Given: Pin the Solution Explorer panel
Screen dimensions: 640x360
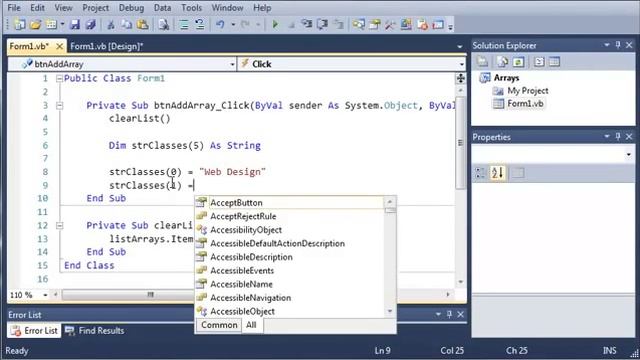Looking at the screenshot, I should click(x=618, y=45).
